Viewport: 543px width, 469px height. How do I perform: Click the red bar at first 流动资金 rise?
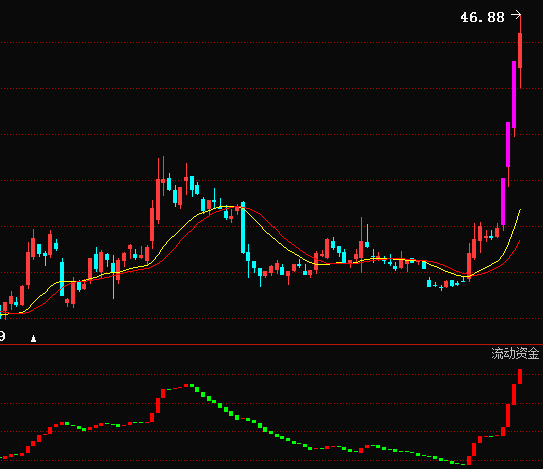[x=28, y=449]
